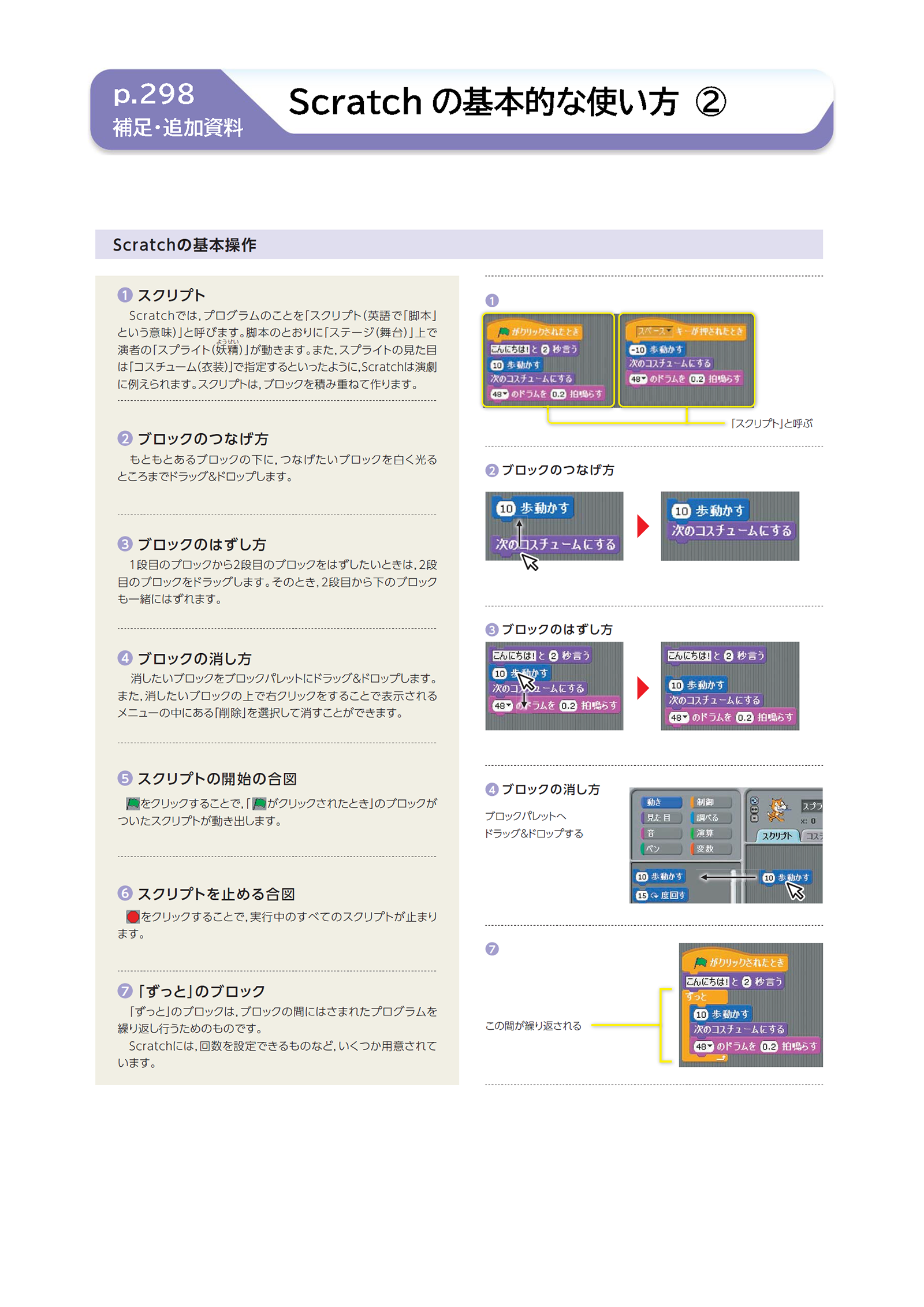Open the 演算 block category
The image size is (924, 1307).
711,833
